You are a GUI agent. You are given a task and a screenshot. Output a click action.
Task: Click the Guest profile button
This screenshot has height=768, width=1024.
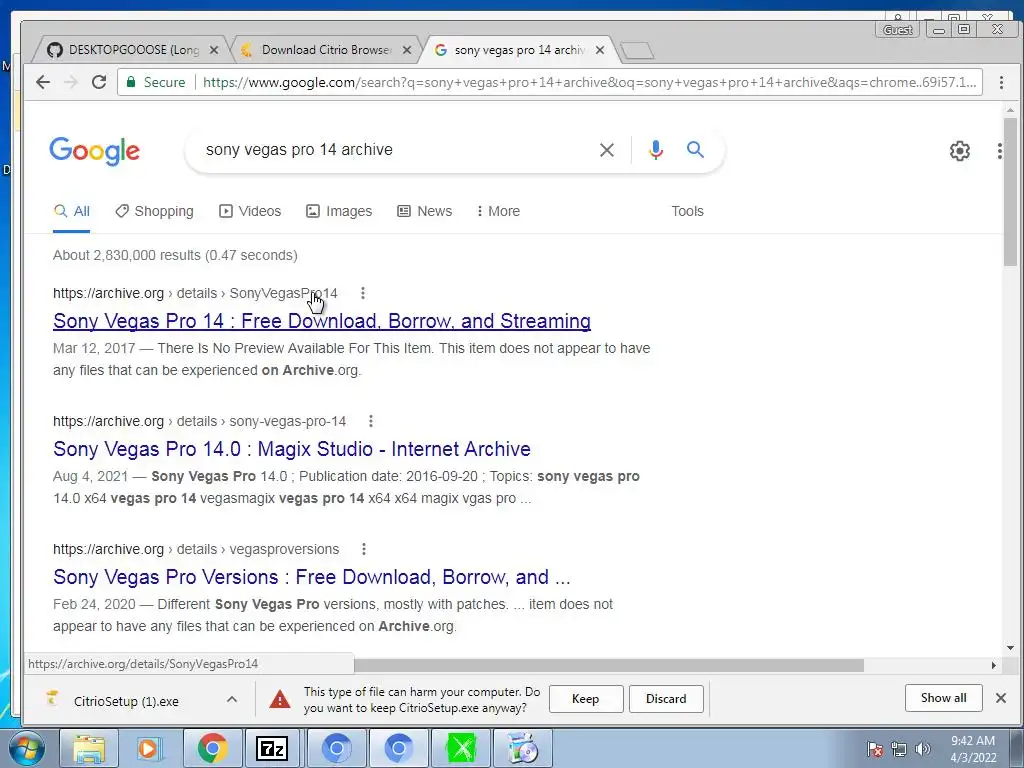(897, 29)
